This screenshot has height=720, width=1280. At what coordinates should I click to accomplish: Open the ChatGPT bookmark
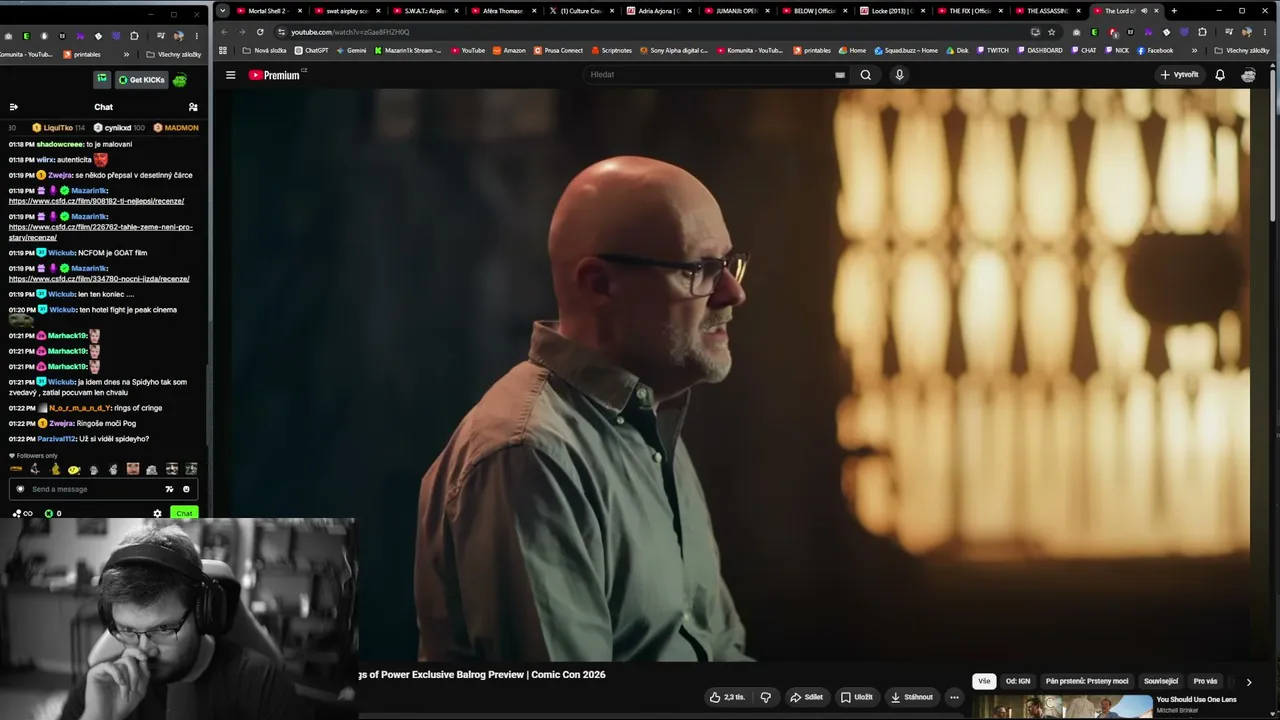[310, 50]
